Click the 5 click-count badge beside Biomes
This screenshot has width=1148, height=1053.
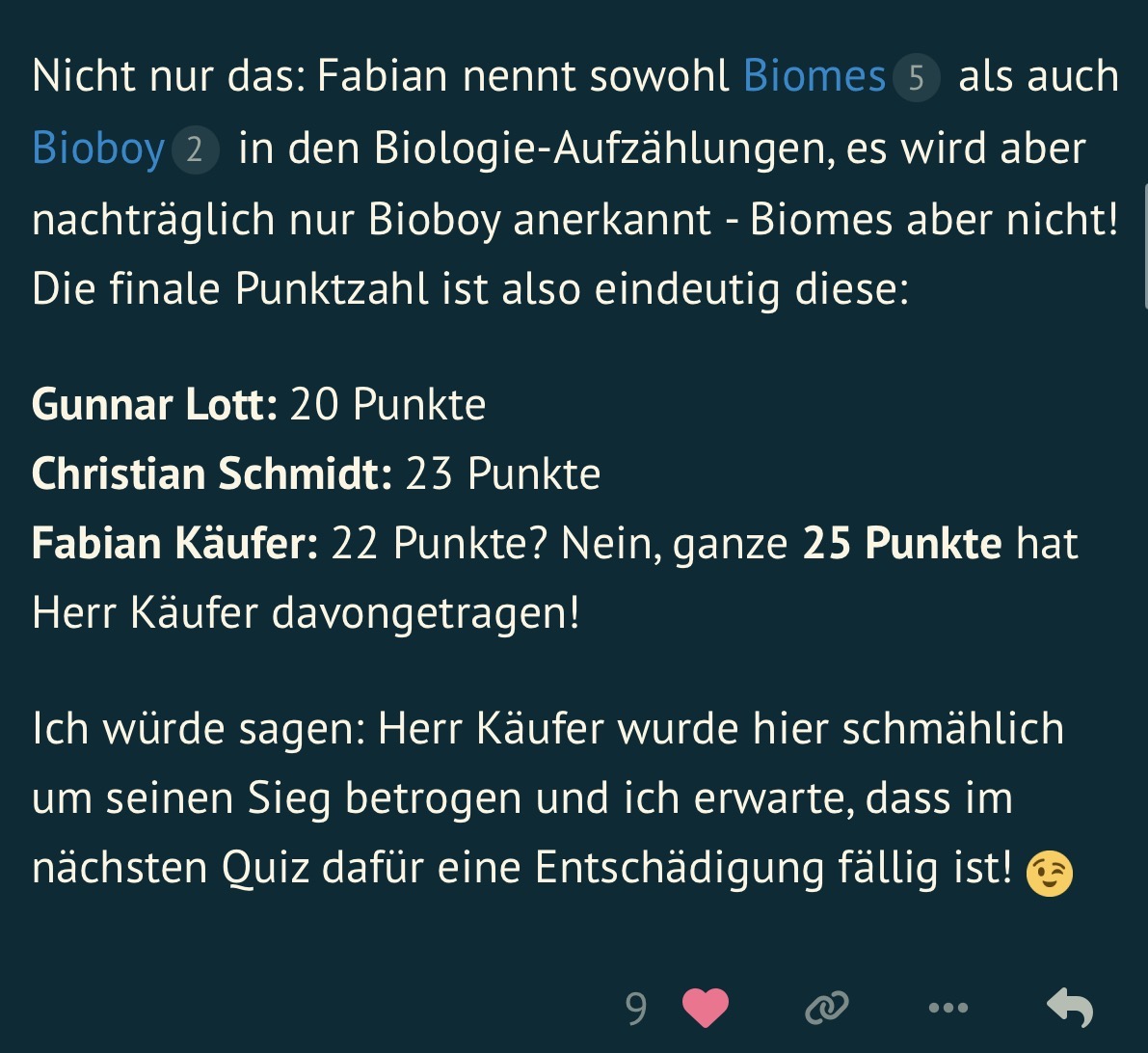click(x=916, y=78)
